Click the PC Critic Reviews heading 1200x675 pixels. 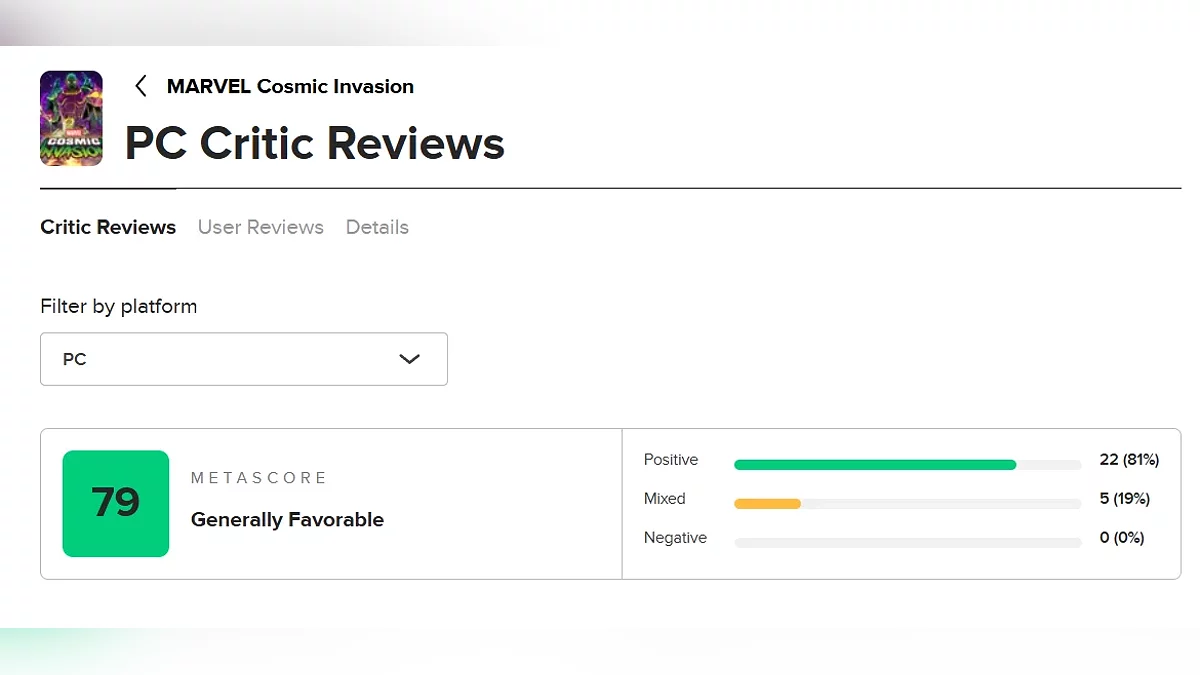tap(314, 143)
